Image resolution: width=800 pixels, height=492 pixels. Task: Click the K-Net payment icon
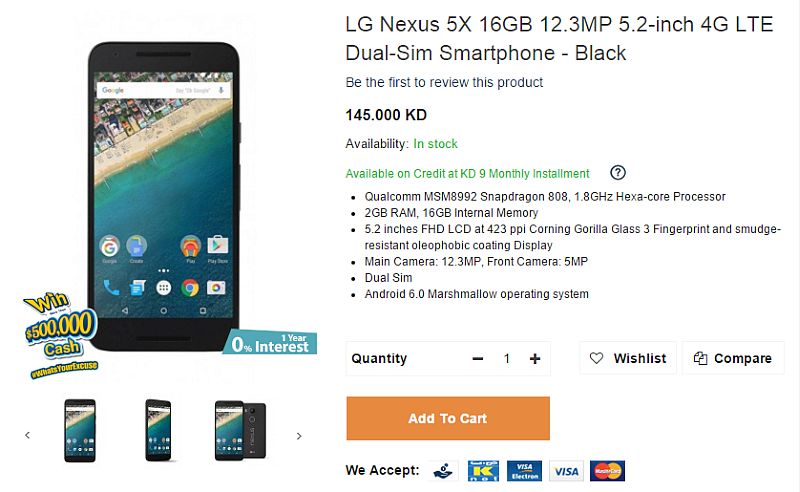(x=483, y=471)
